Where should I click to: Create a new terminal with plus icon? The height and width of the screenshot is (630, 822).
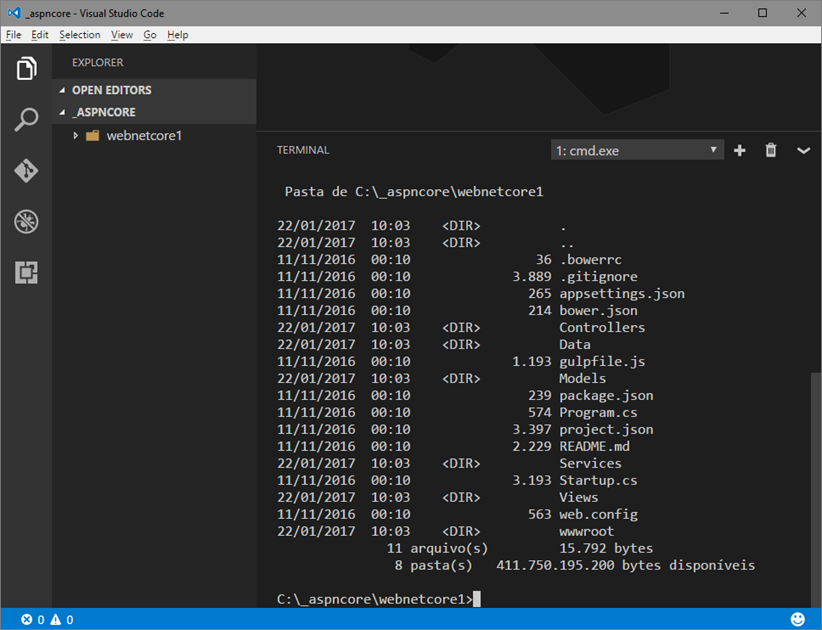(740, 150)
